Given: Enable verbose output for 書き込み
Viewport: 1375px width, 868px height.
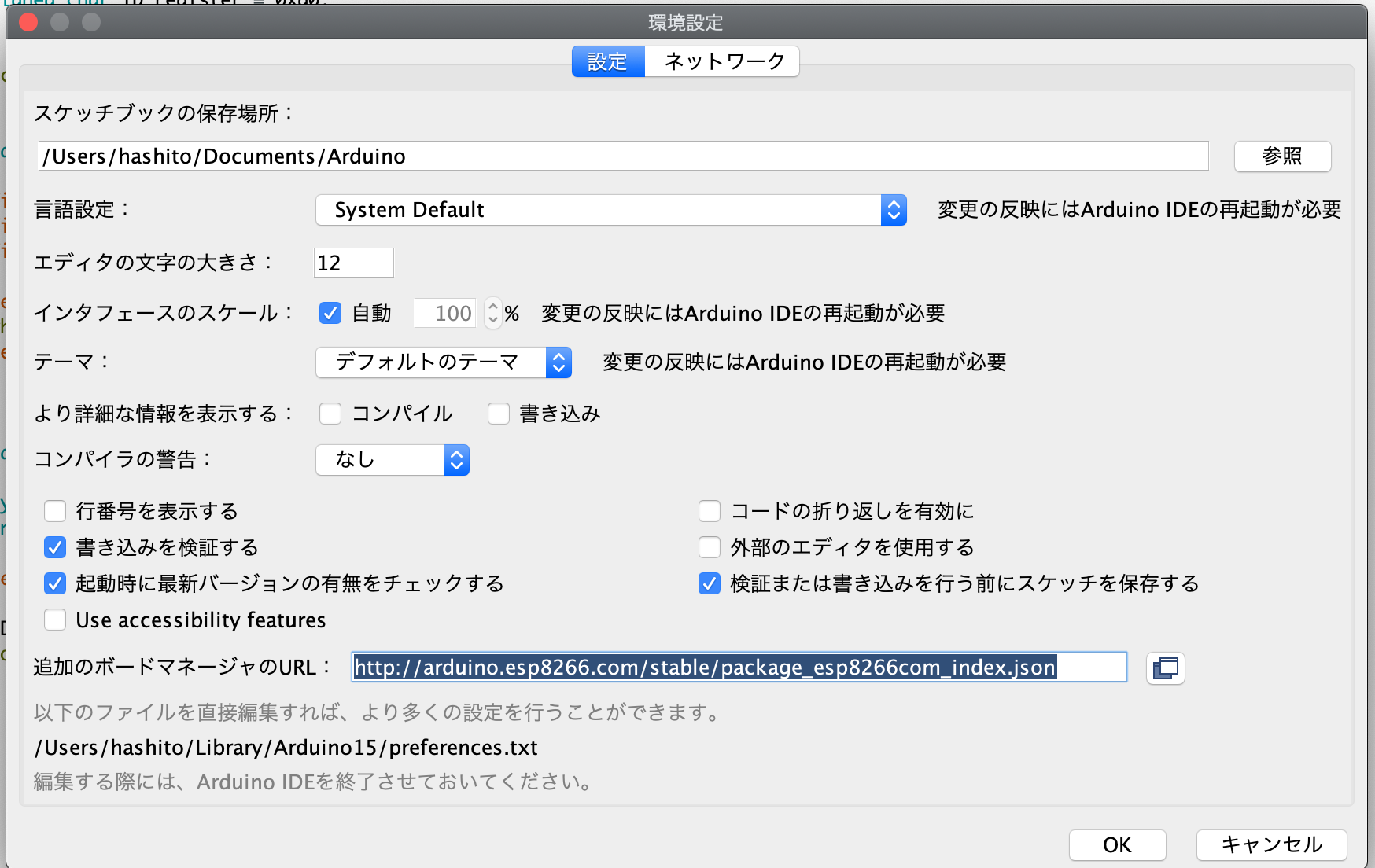Looking at the screenshot, I should (x=499, y=414).
